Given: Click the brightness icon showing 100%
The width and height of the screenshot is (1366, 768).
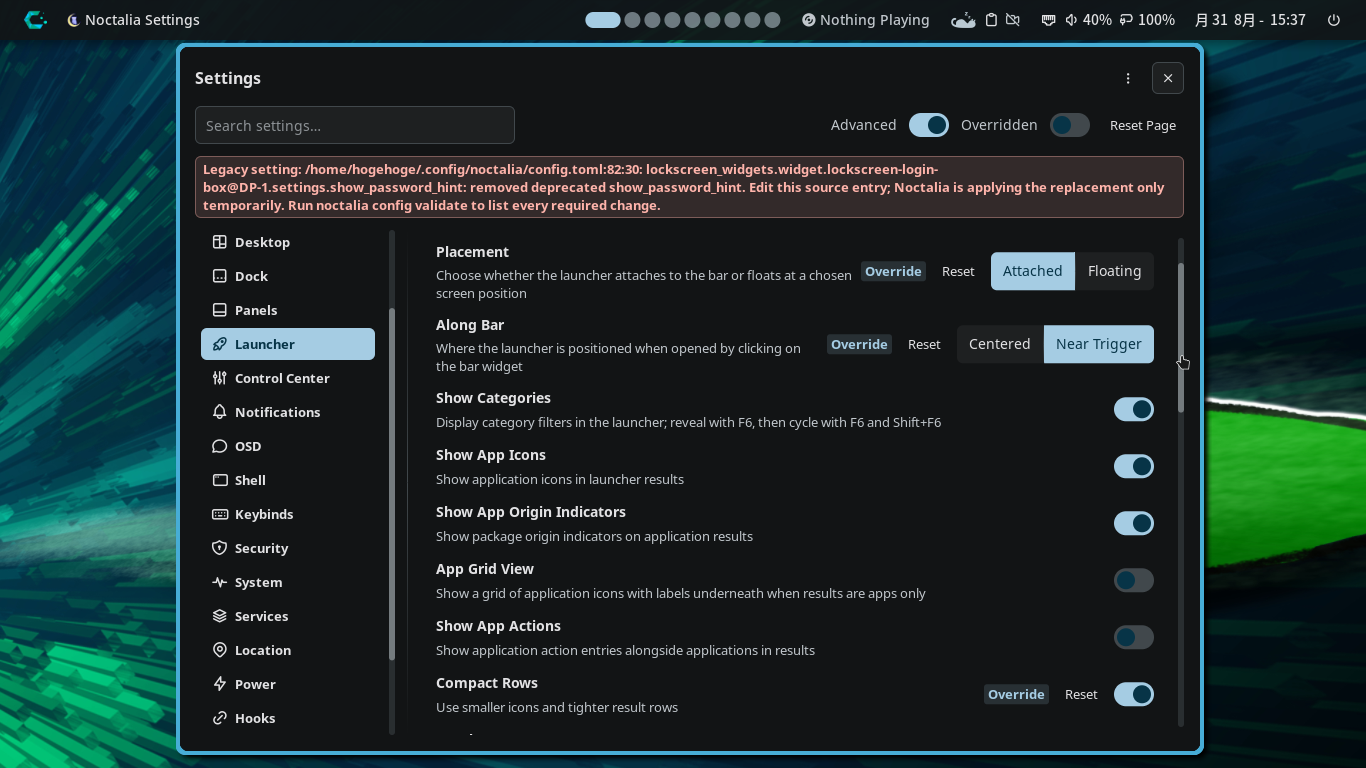Looking at the screenshot, I should point(1126,20).
